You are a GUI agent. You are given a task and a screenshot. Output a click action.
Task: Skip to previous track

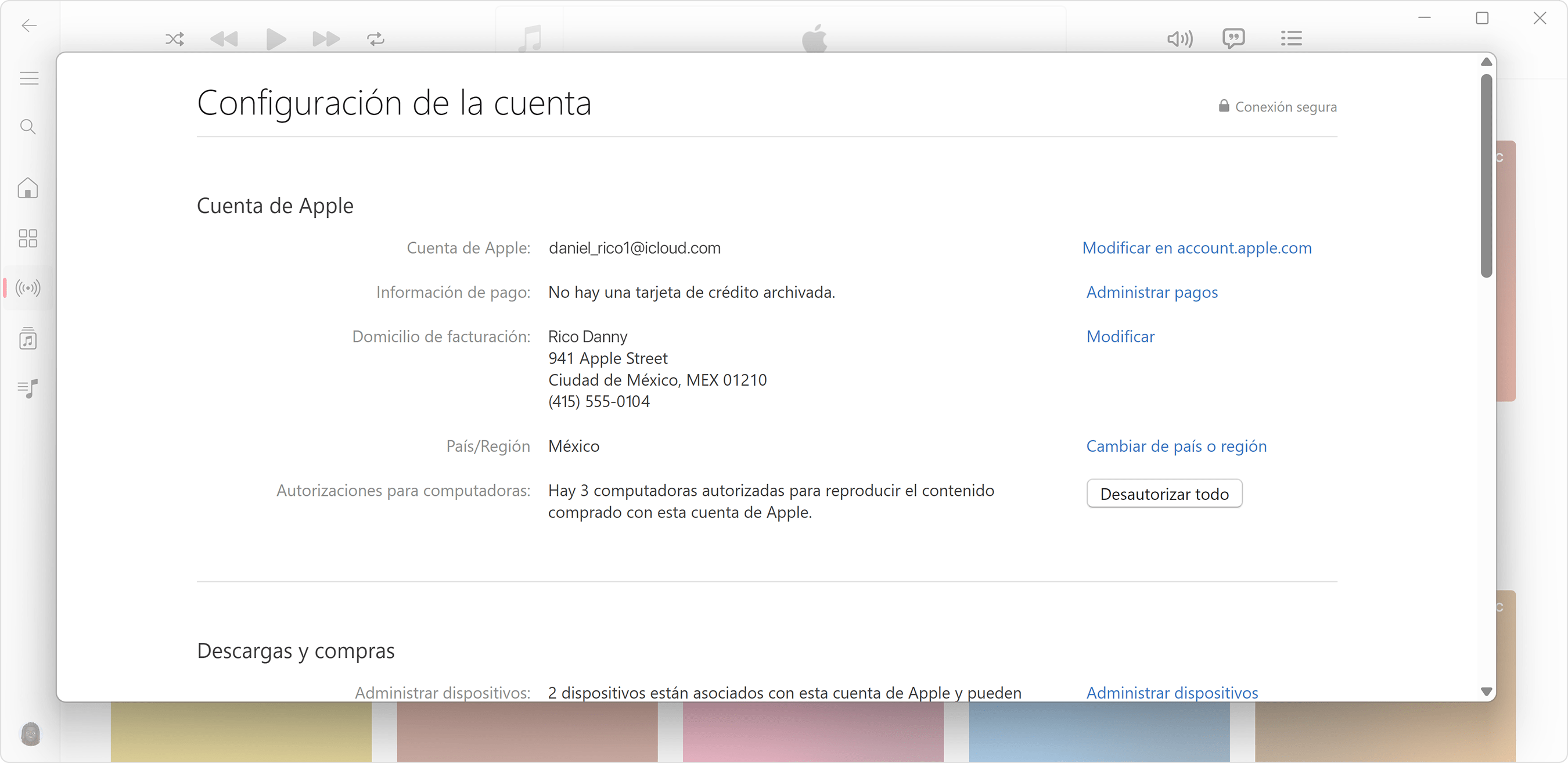224,39
